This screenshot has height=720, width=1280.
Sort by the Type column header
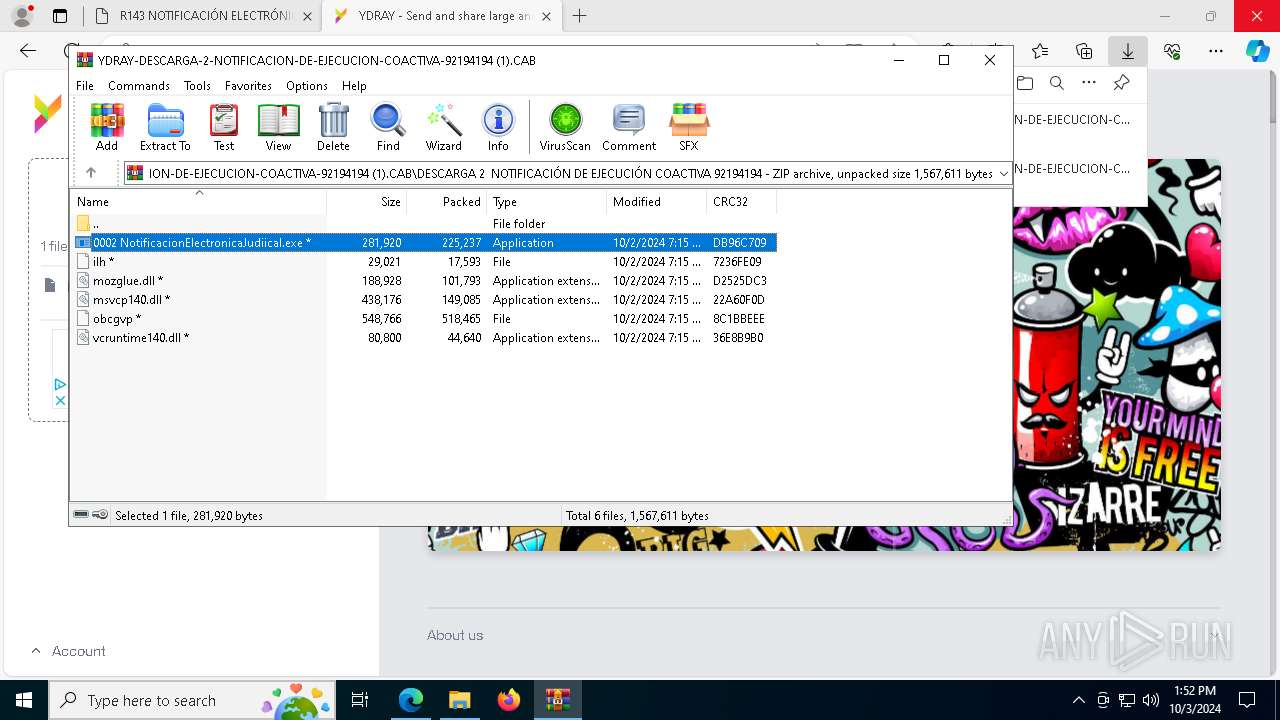(x=546, y=202)
